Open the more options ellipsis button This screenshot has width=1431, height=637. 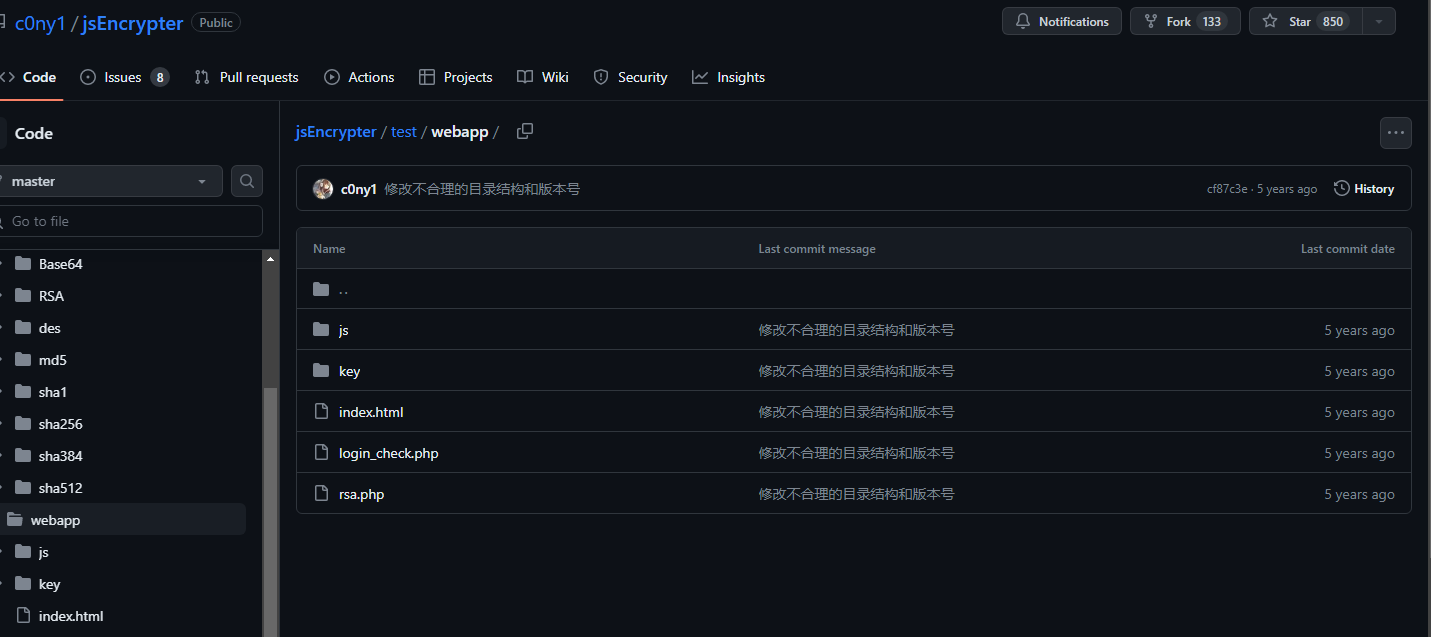(1396, 133)
